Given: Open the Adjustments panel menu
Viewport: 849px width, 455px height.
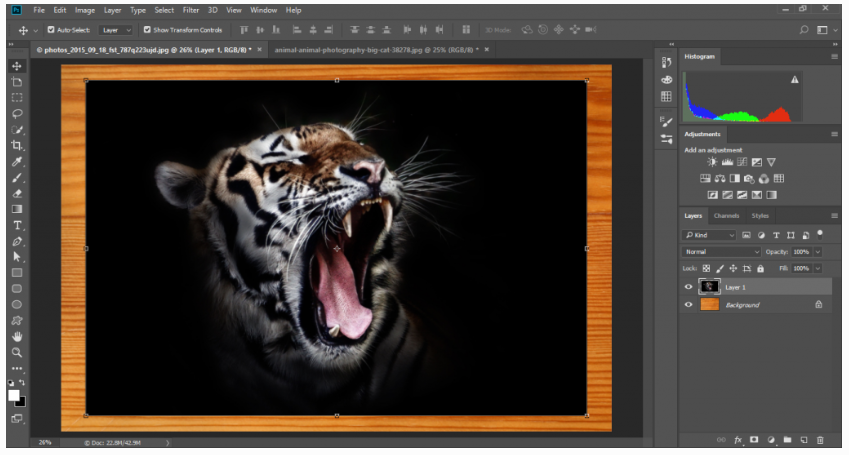Looking at the screenshot, I should [834, 134].
